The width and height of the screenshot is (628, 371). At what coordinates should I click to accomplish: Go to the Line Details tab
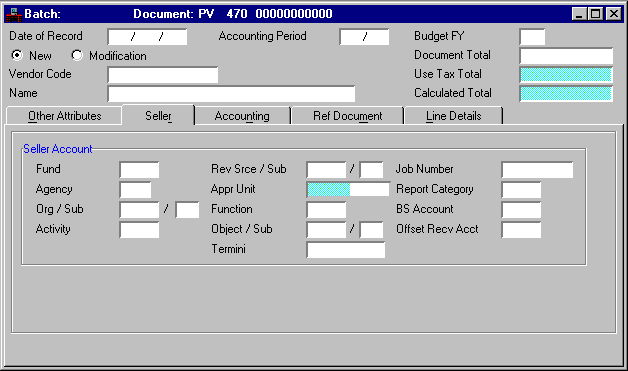(453, 116)
